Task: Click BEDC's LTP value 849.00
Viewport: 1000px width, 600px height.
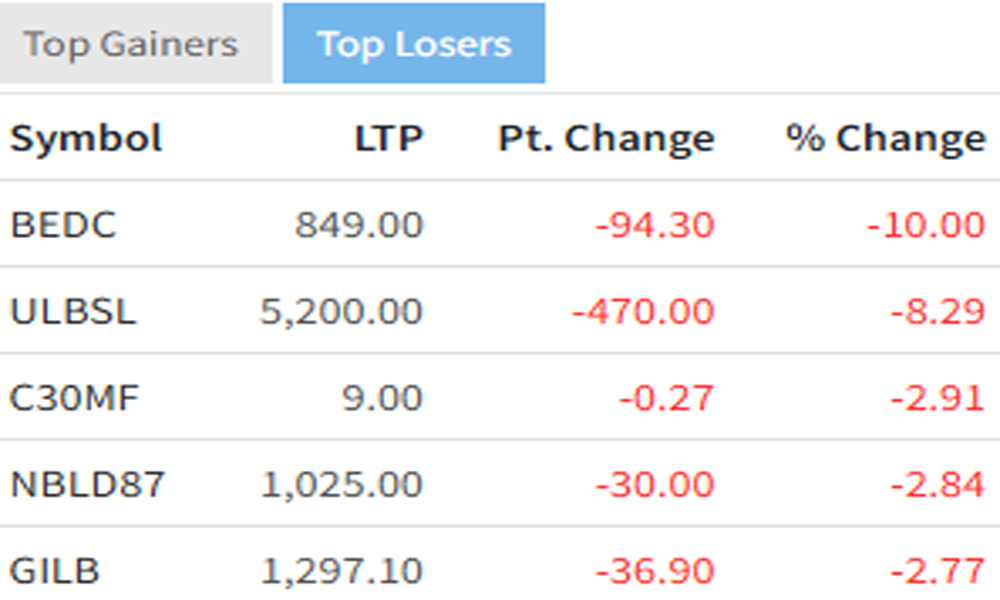Action: tap(359, 225)
